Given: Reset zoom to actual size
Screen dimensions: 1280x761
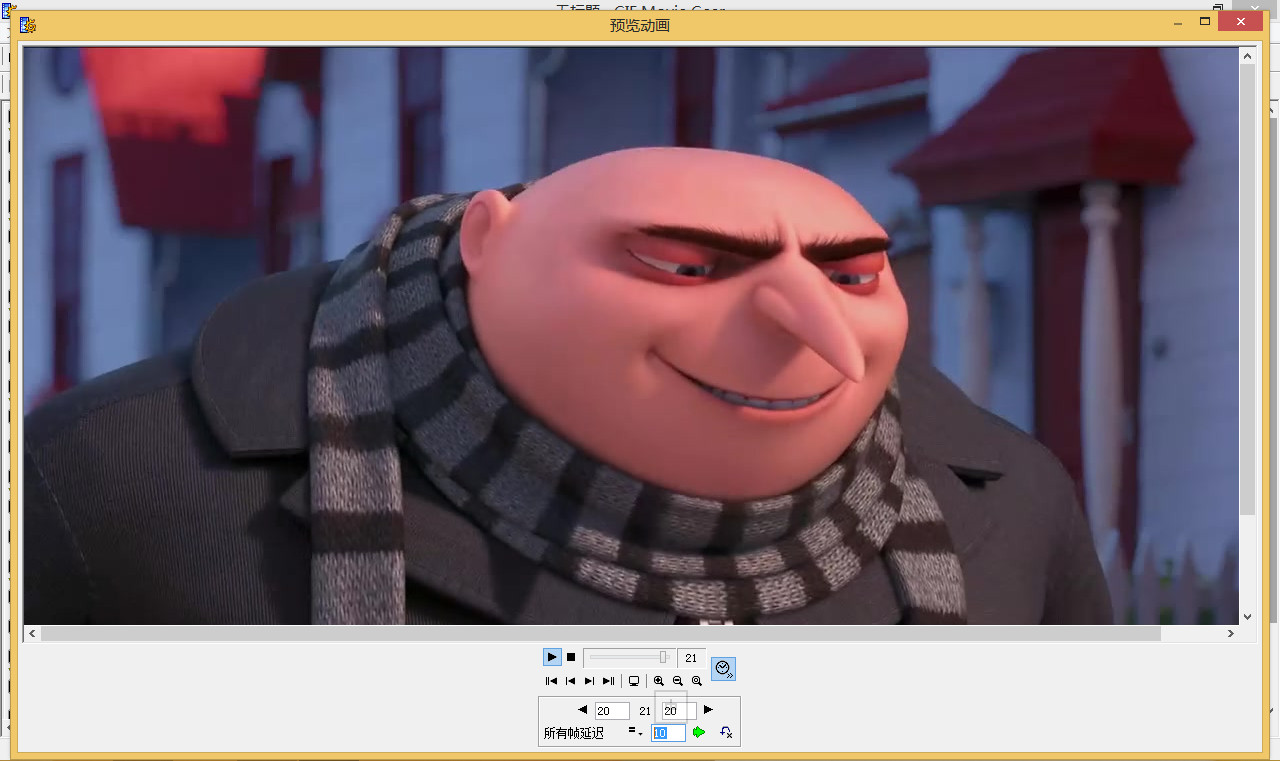Looking at the screenshot, I should [x=697, y=681].
